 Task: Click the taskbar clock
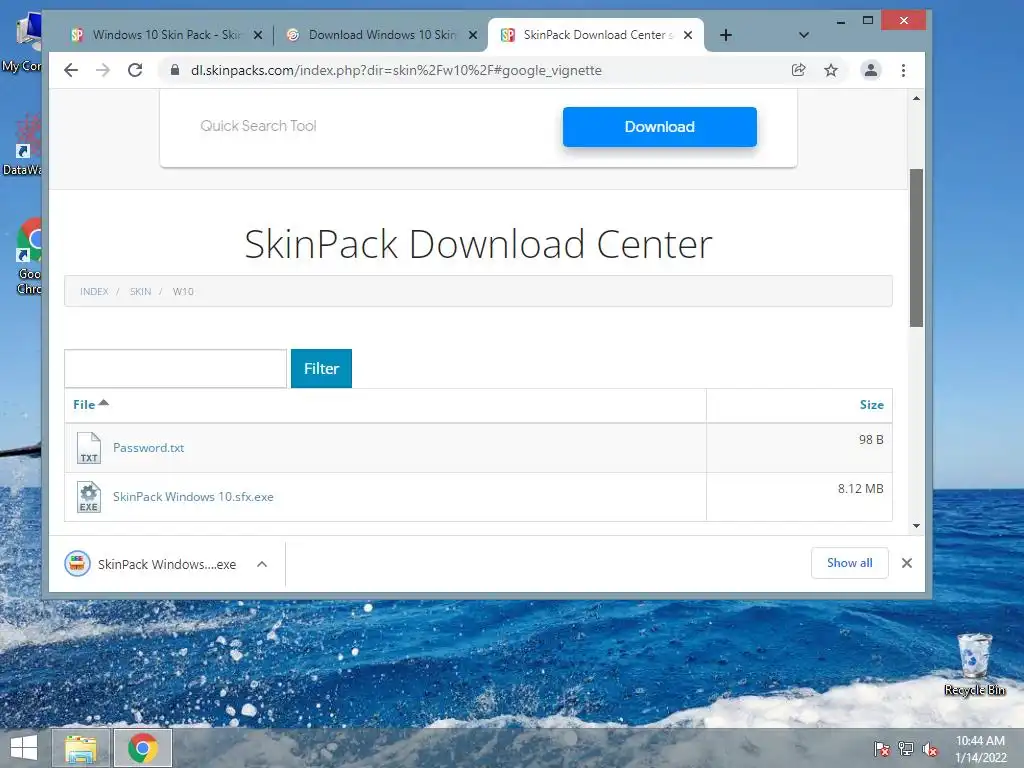(980, 748)
